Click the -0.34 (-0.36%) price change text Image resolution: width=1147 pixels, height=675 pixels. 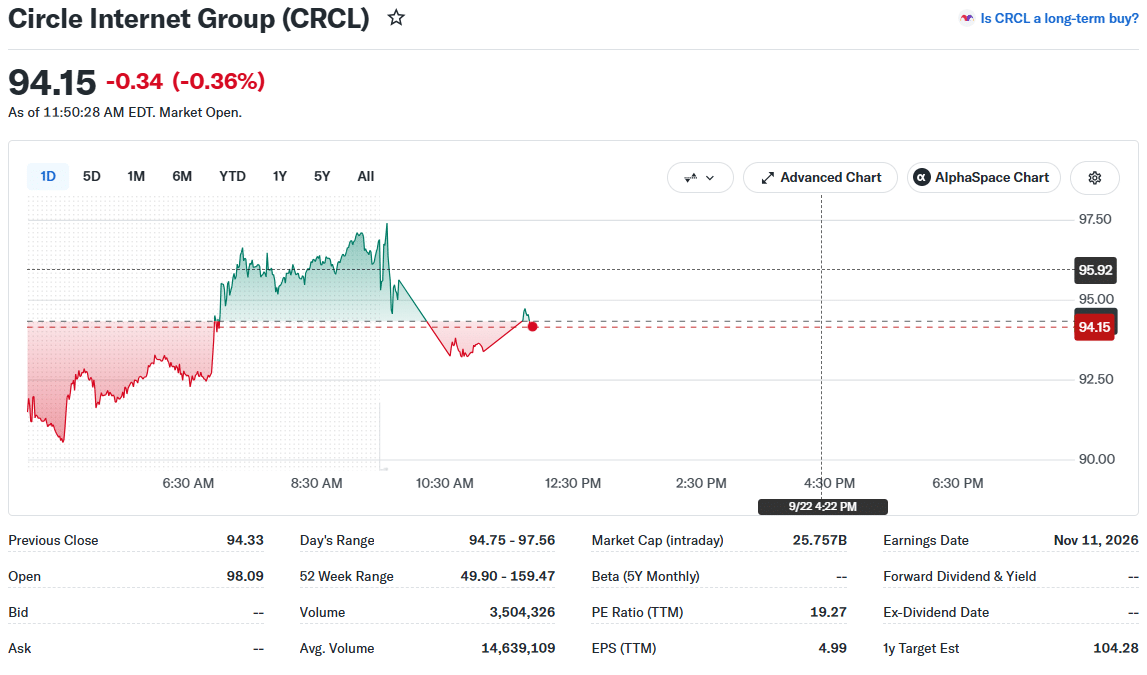[185, 80]
